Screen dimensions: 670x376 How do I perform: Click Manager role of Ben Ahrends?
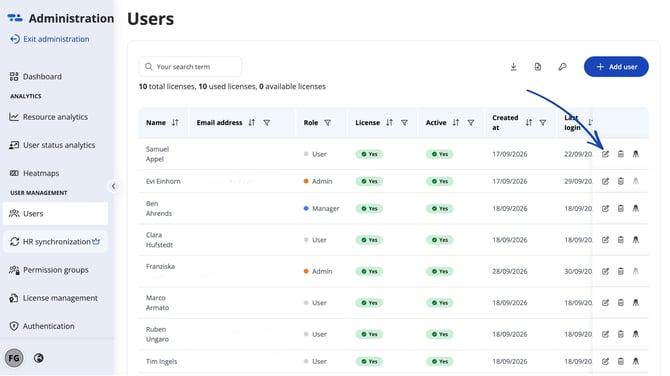[x=321, y=209]
